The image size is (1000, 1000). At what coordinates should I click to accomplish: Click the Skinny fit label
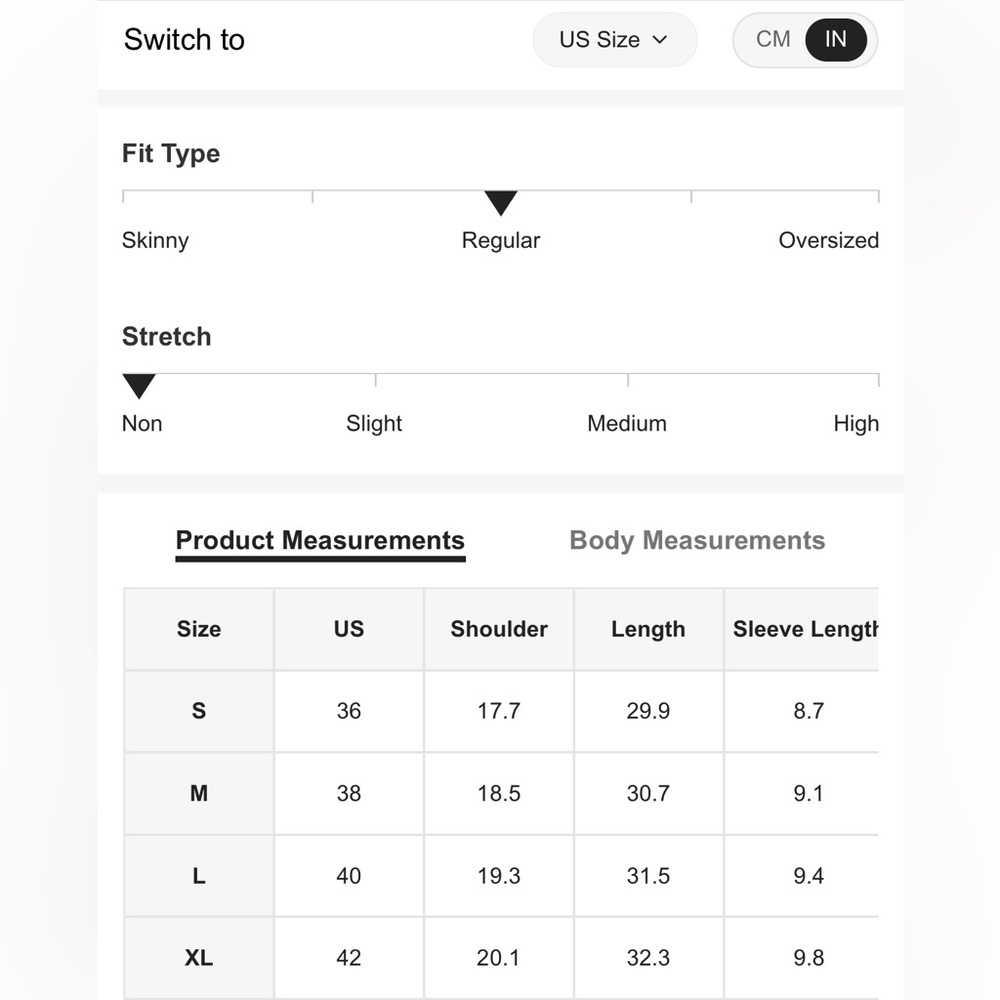point(155,240)
